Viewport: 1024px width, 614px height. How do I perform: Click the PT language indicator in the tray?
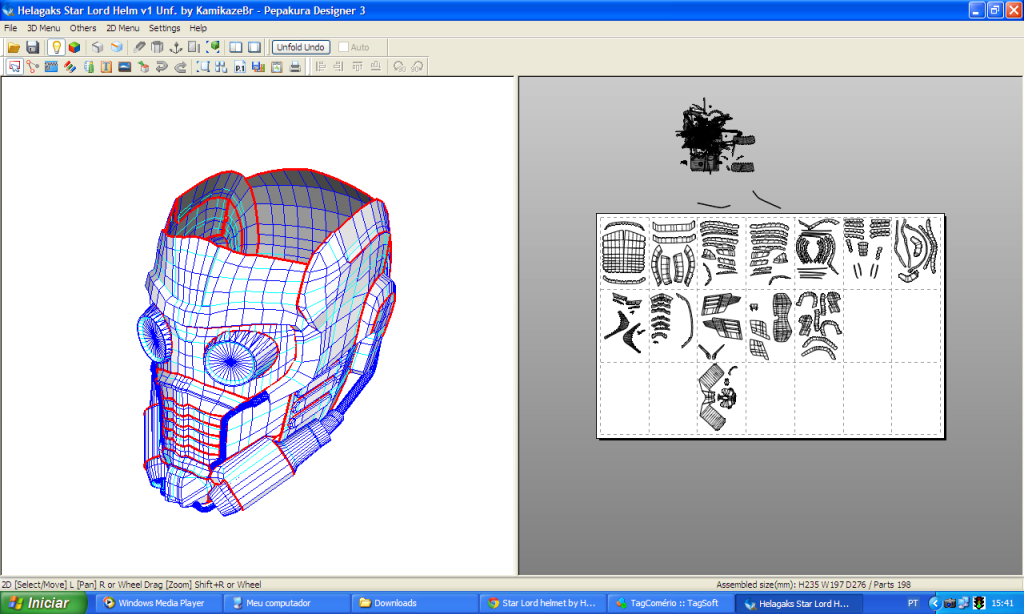(x=912, y=603)
